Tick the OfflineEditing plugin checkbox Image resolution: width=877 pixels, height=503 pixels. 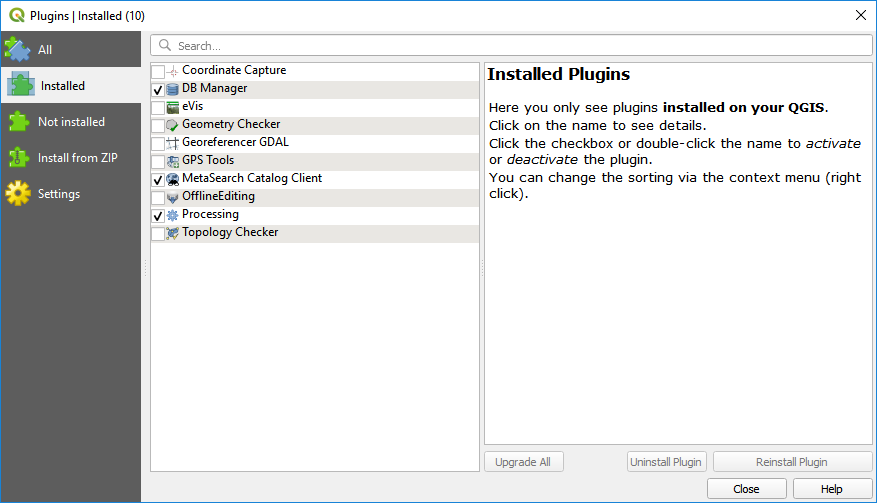158,198
